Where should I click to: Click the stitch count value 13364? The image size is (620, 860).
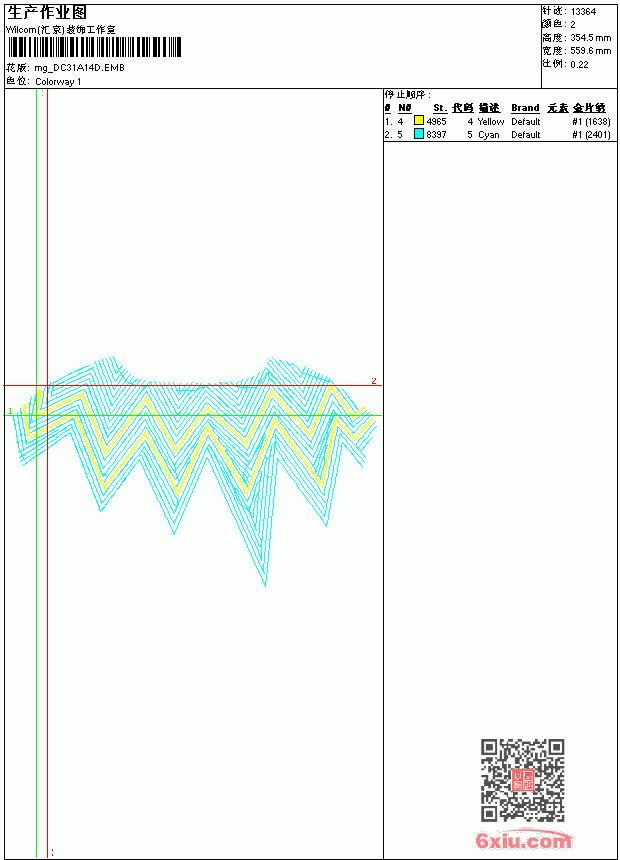583,12
